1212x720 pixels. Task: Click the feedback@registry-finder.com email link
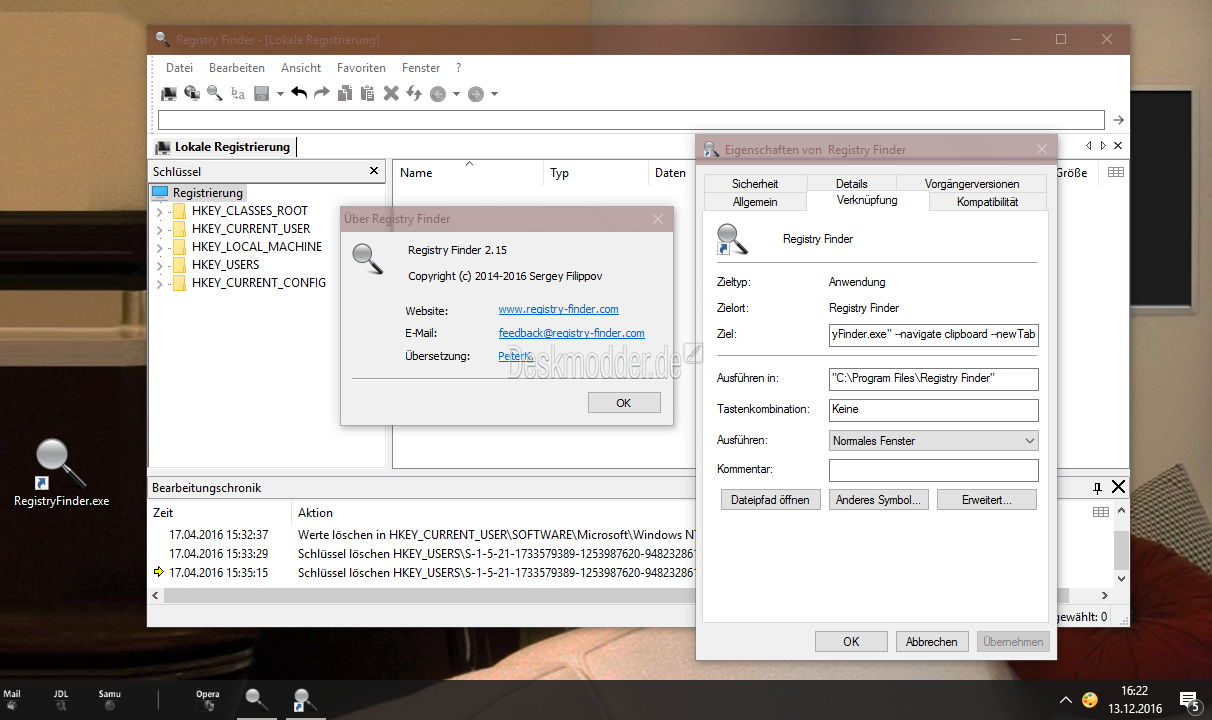tap(571, 333)
